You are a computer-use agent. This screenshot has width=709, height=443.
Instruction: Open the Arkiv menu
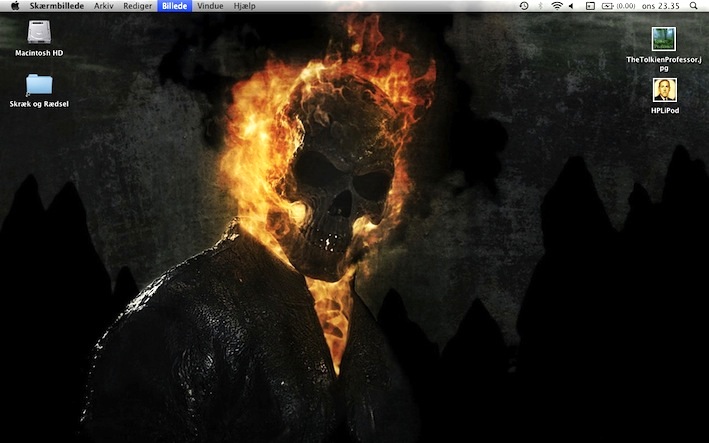pyautogui.click(x=104, y=6)
